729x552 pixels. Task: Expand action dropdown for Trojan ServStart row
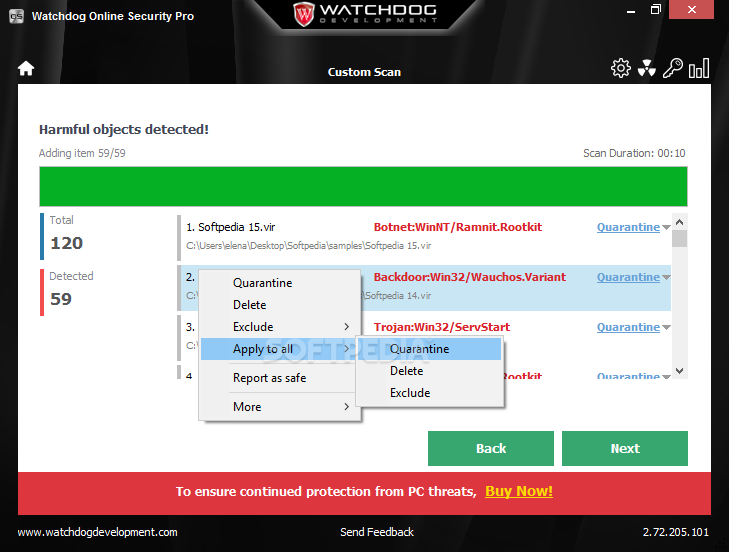[x=666, y=328]
